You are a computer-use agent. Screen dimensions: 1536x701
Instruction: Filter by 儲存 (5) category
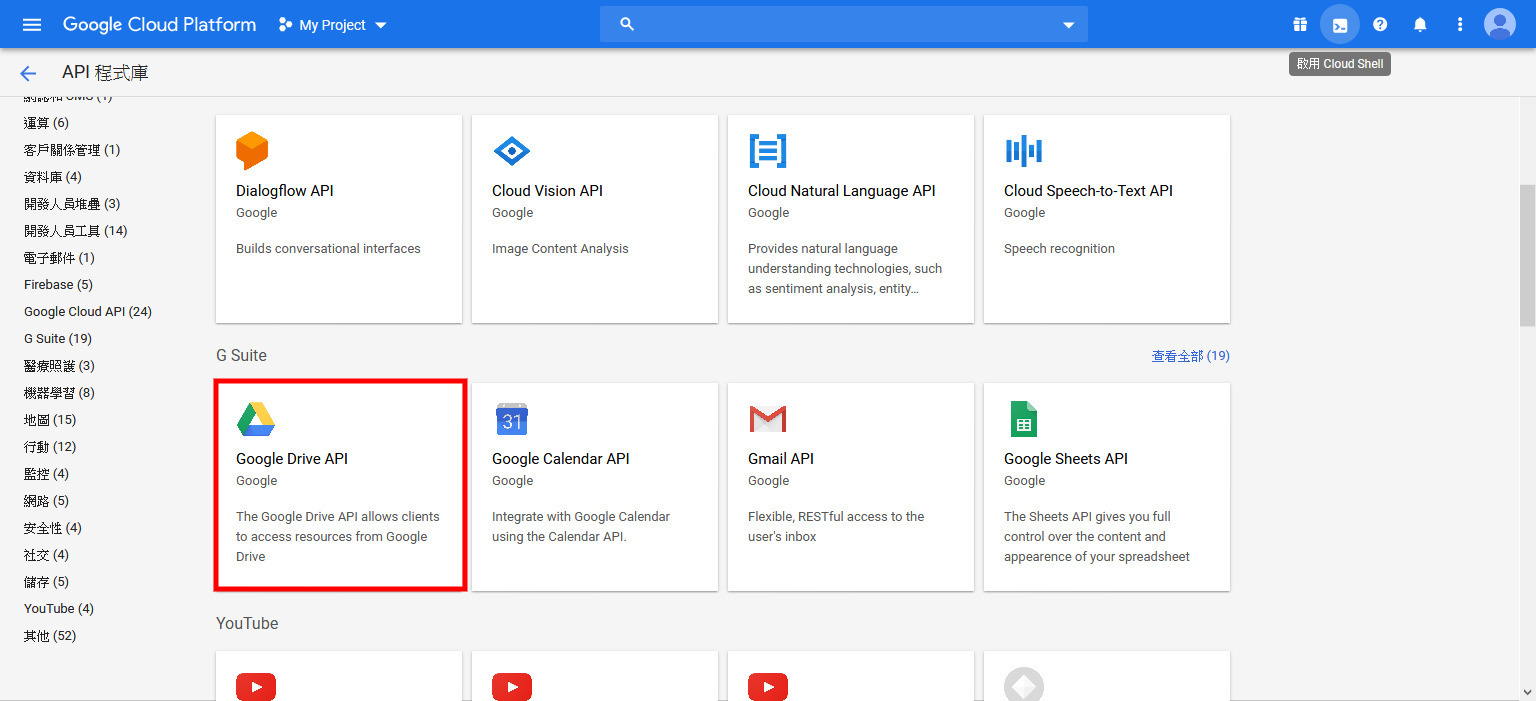click(46, 582)
